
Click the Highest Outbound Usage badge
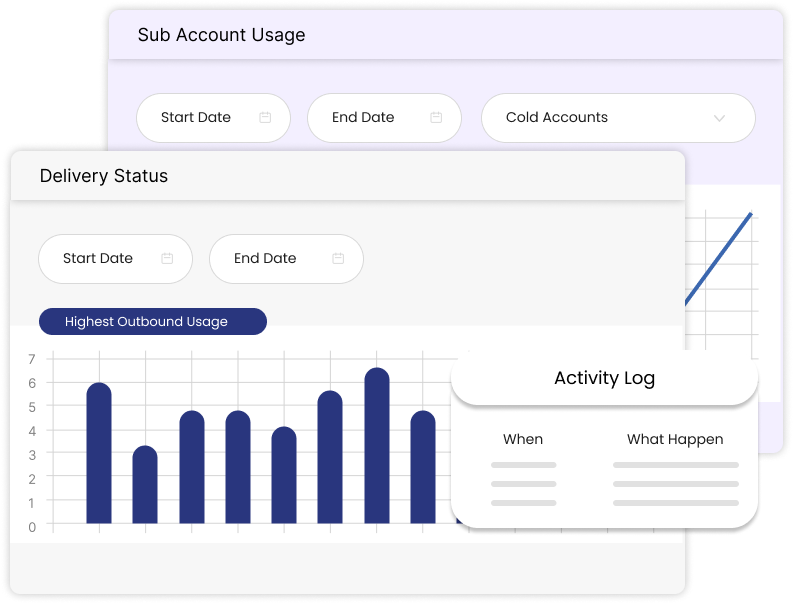[x=153, y=322]
